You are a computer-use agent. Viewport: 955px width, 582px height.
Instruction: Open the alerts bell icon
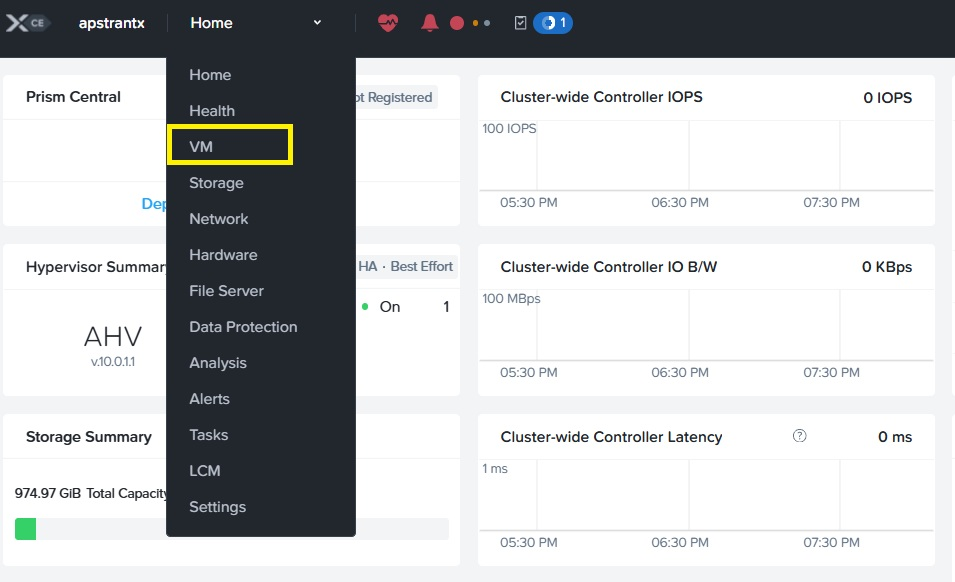tap(430, 23)
